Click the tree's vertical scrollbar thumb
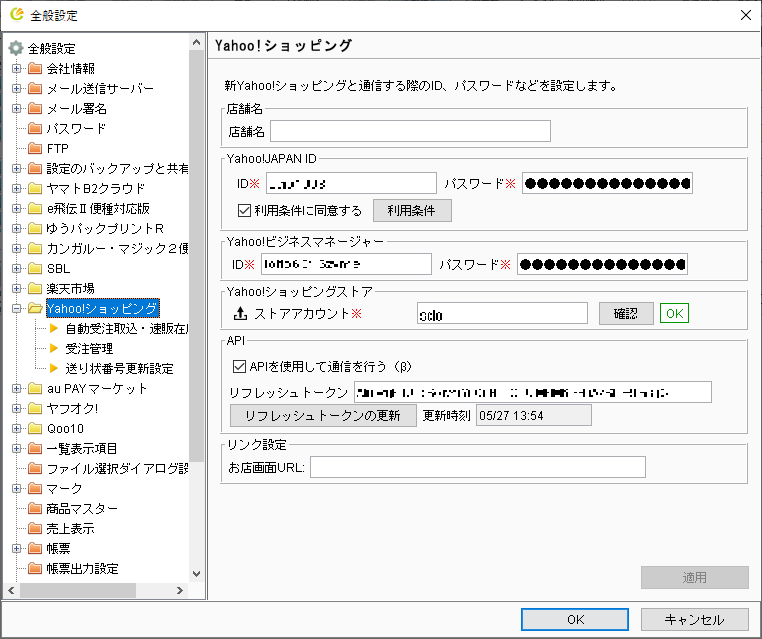The width and height of the screenshot is (762, 639). pos(196,256)
